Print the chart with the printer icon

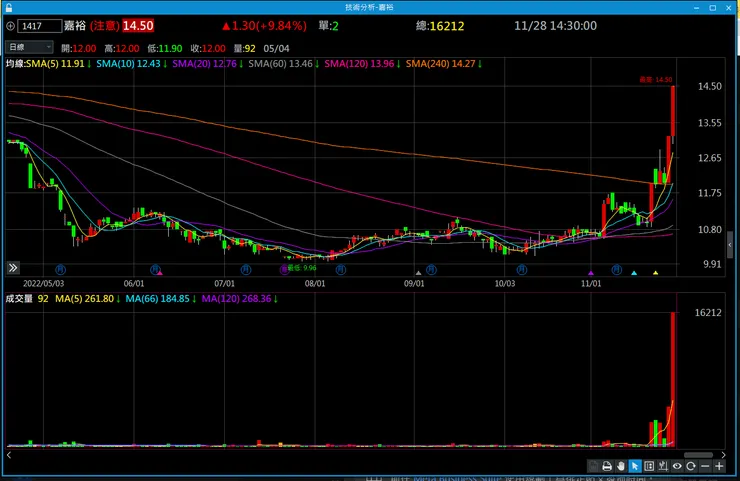(607, 466)
